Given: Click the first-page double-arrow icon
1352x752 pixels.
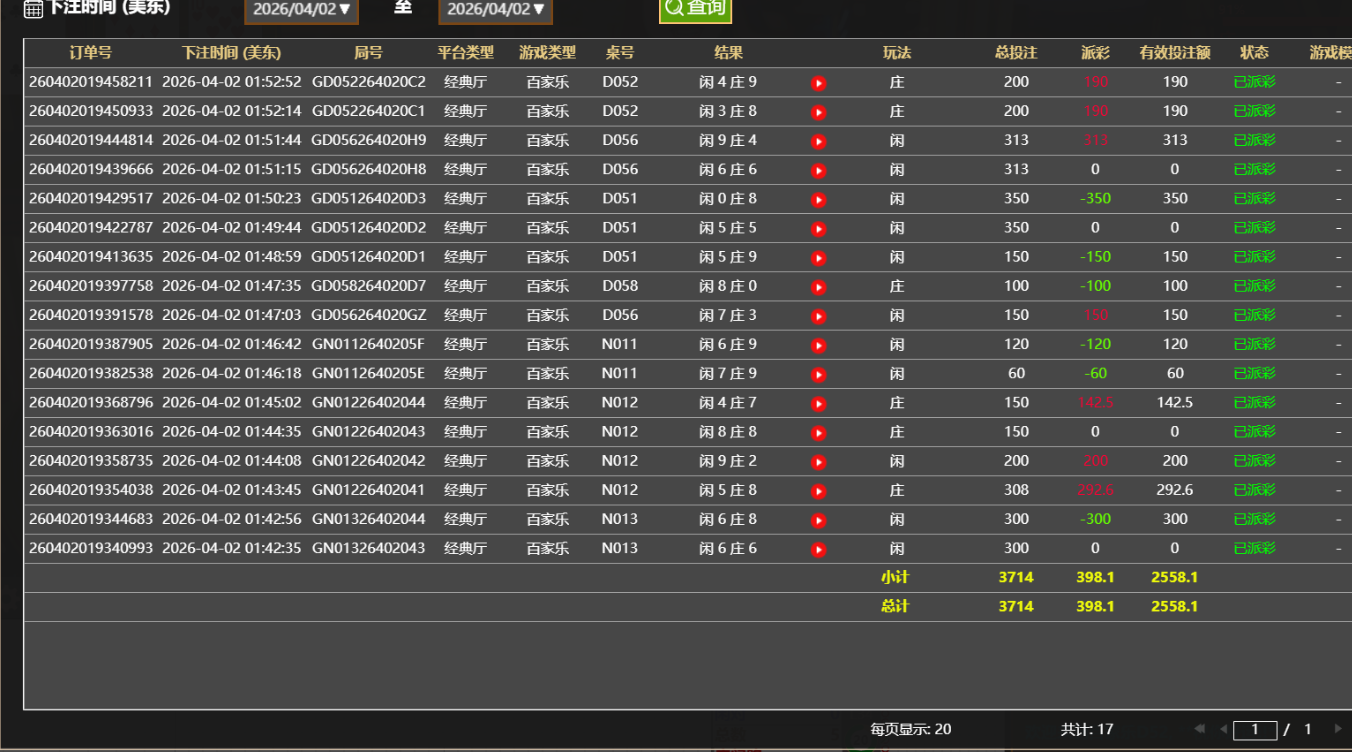Looking at the screenshot, I should coord(1199,729).
